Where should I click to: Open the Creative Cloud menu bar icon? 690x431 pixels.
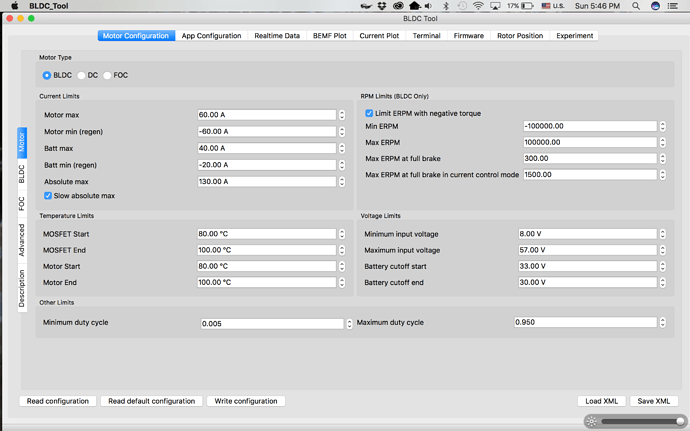[x=398, y=6]
